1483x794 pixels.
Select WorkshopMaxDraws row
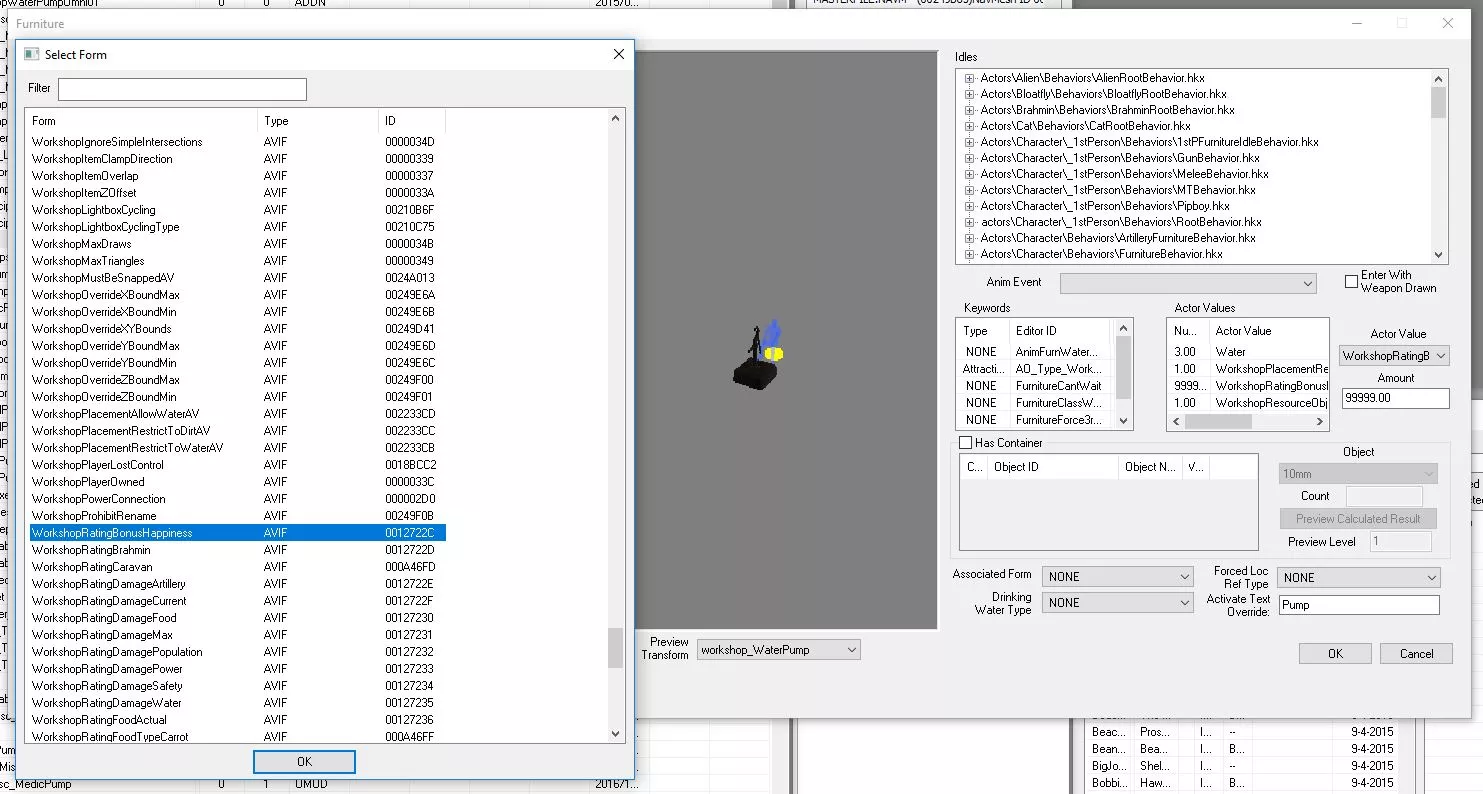pyautogui.click(x=238, y=244)
